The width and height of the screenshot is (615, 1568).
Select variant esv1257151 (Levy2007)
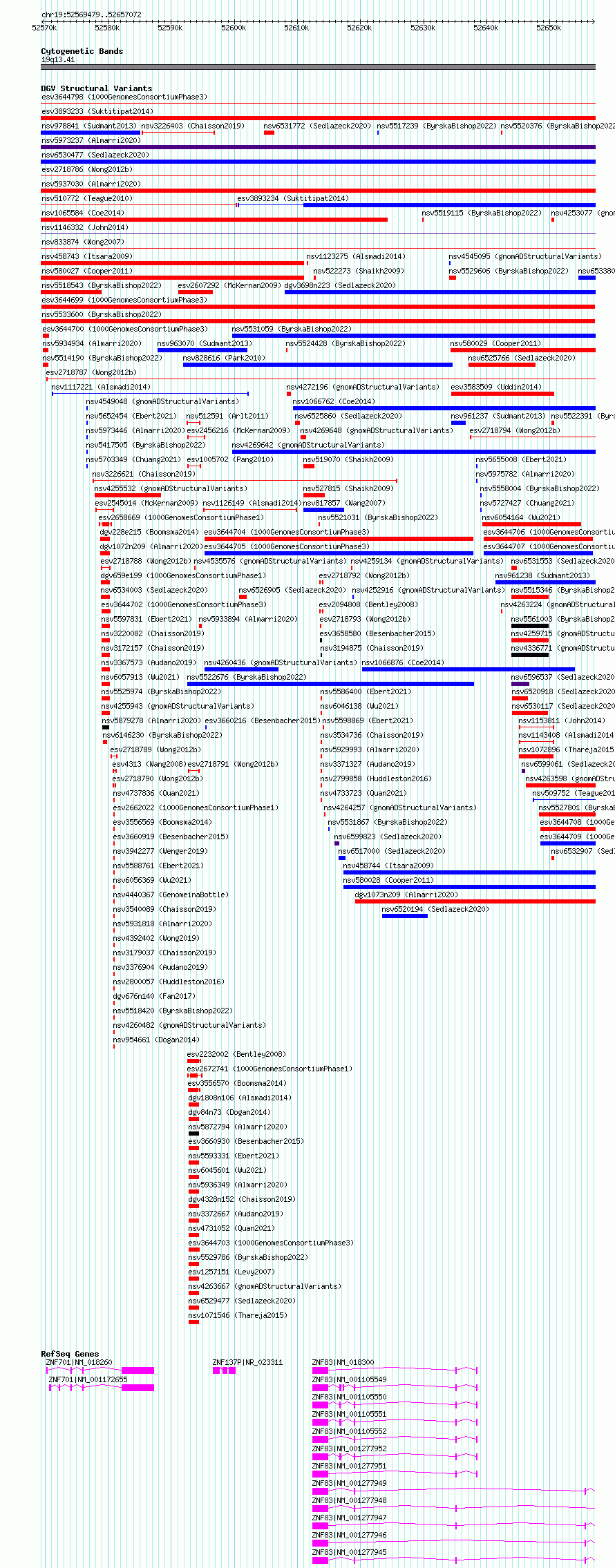[231, 1272]
